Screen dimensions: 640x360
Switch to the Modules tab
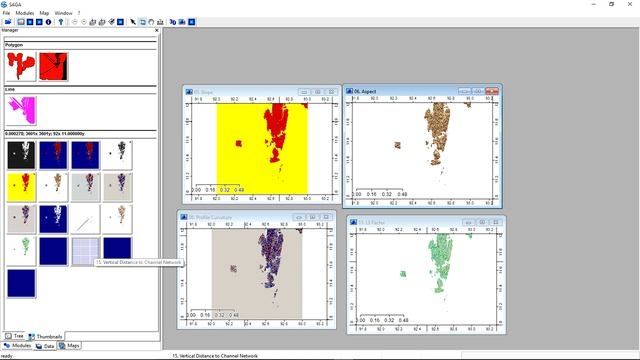(x=17, y=346)
